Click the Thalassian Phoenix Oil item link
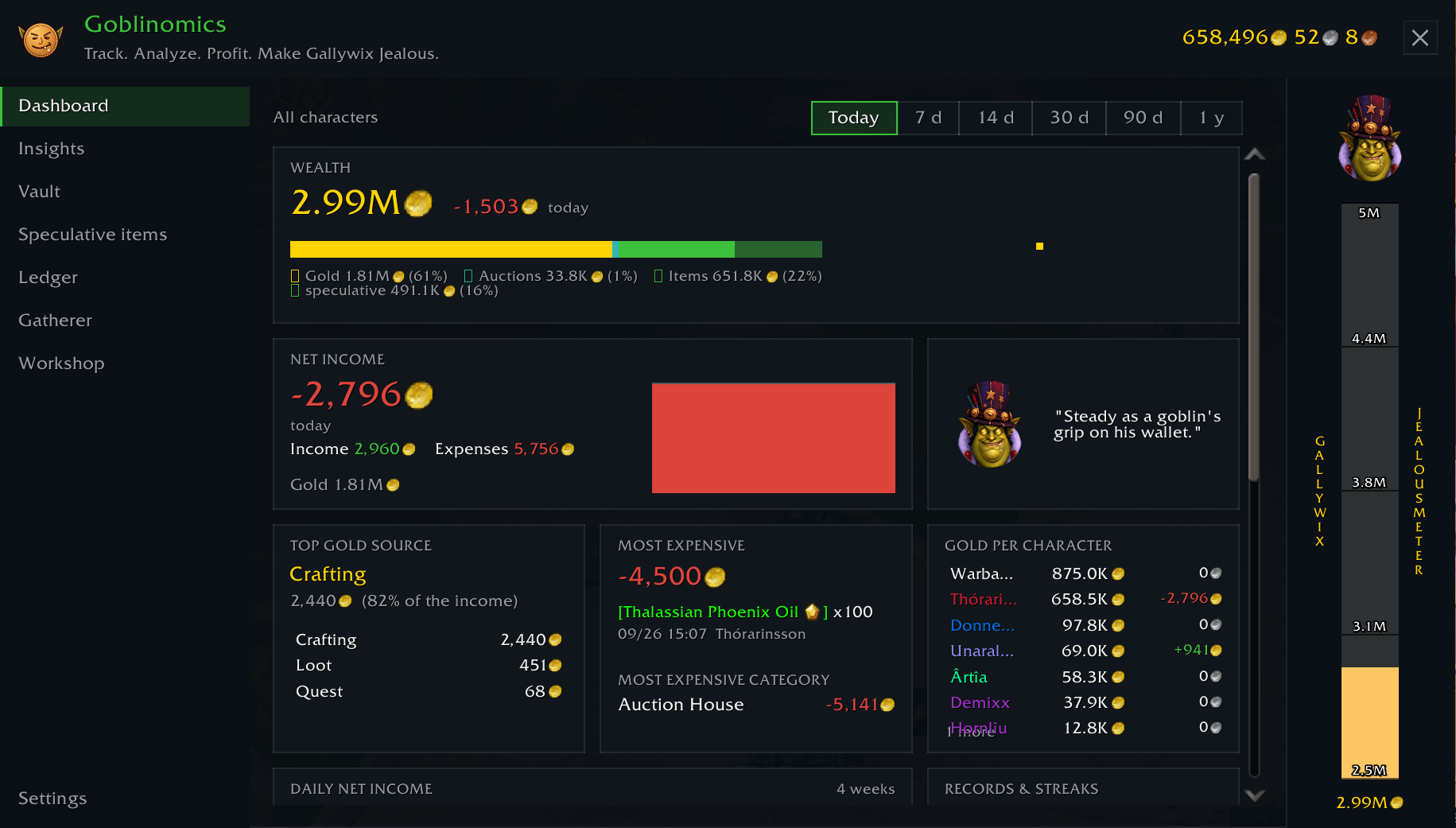This screenshot has width=1456, height=828. click(x=723, y=612)
